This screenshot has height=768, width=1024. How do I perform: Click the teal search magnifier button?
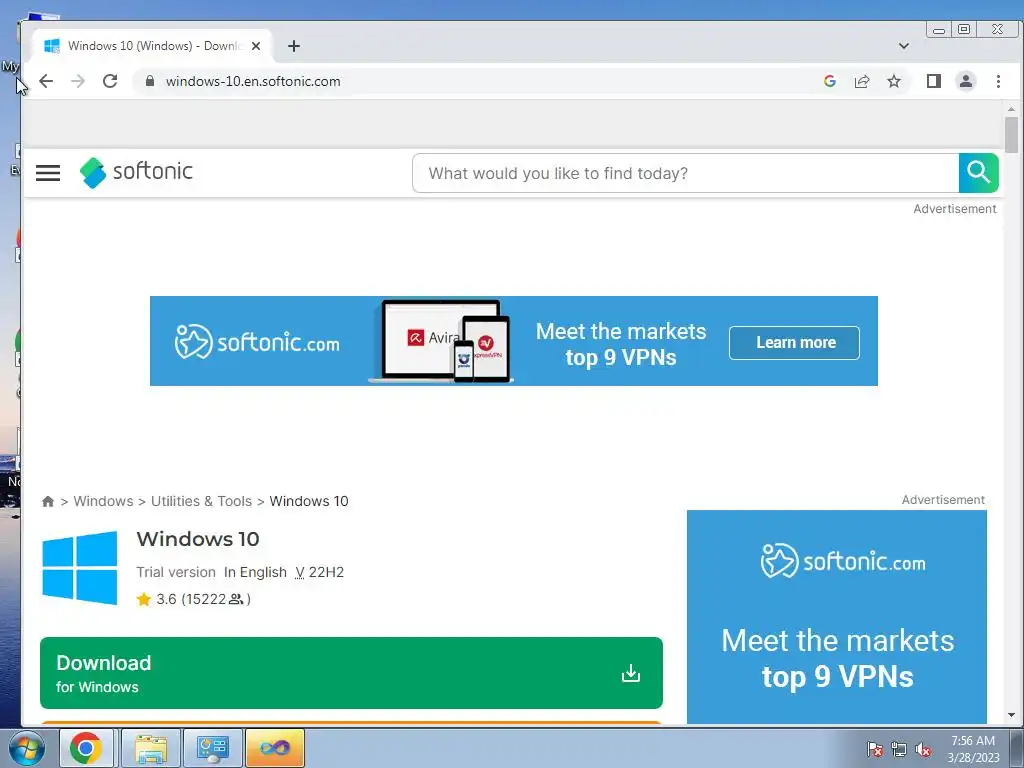978,173
